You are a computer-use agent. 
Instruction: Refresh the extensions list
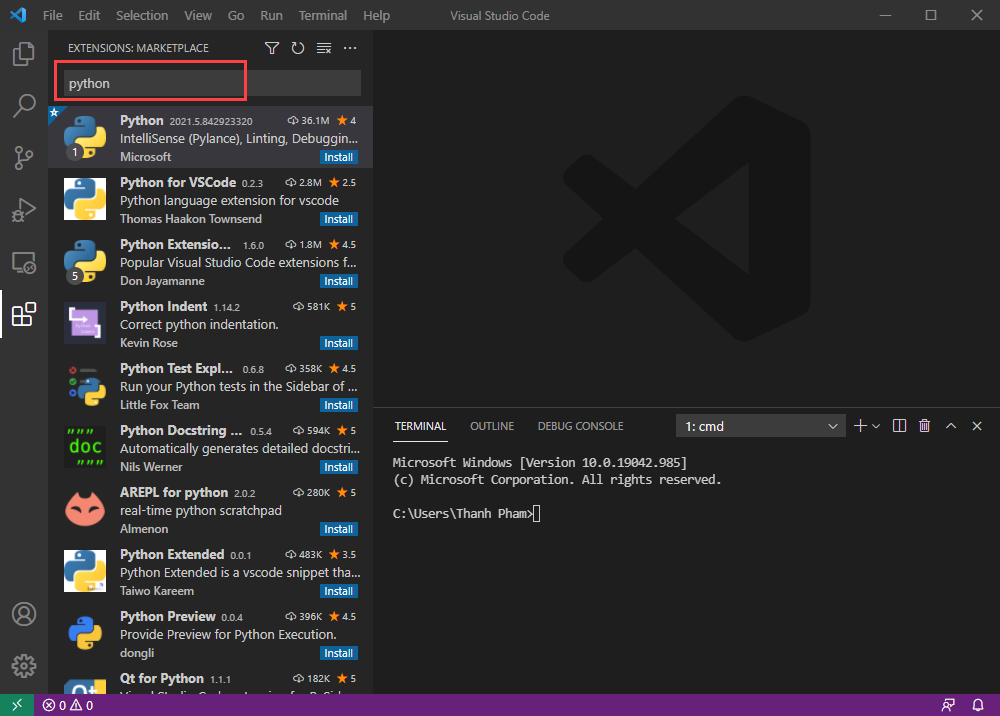(x=298, y=48)
